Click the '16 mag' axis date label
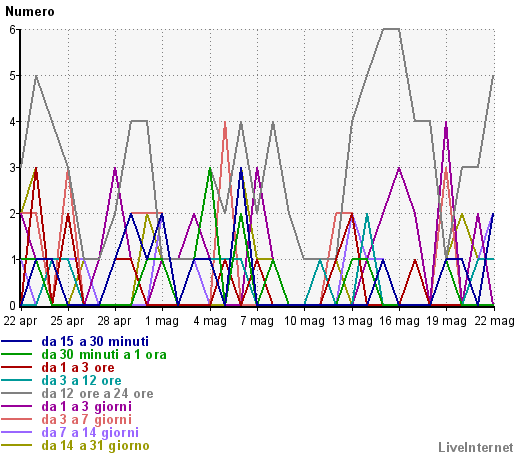 (x=399, y=321)
